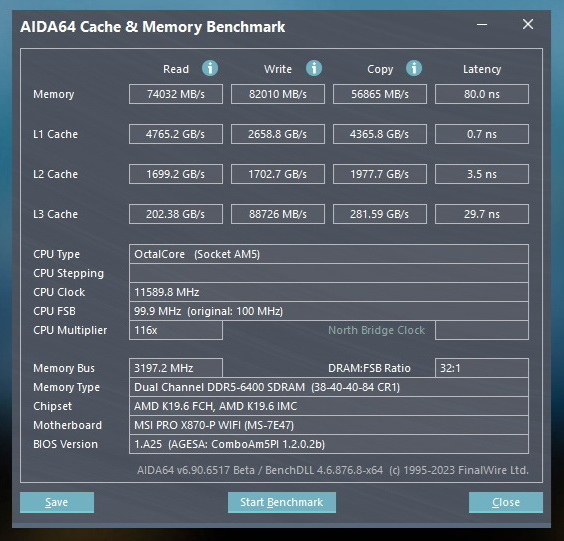Click the L2 Cache row label
564x541 pixels.
55,174
